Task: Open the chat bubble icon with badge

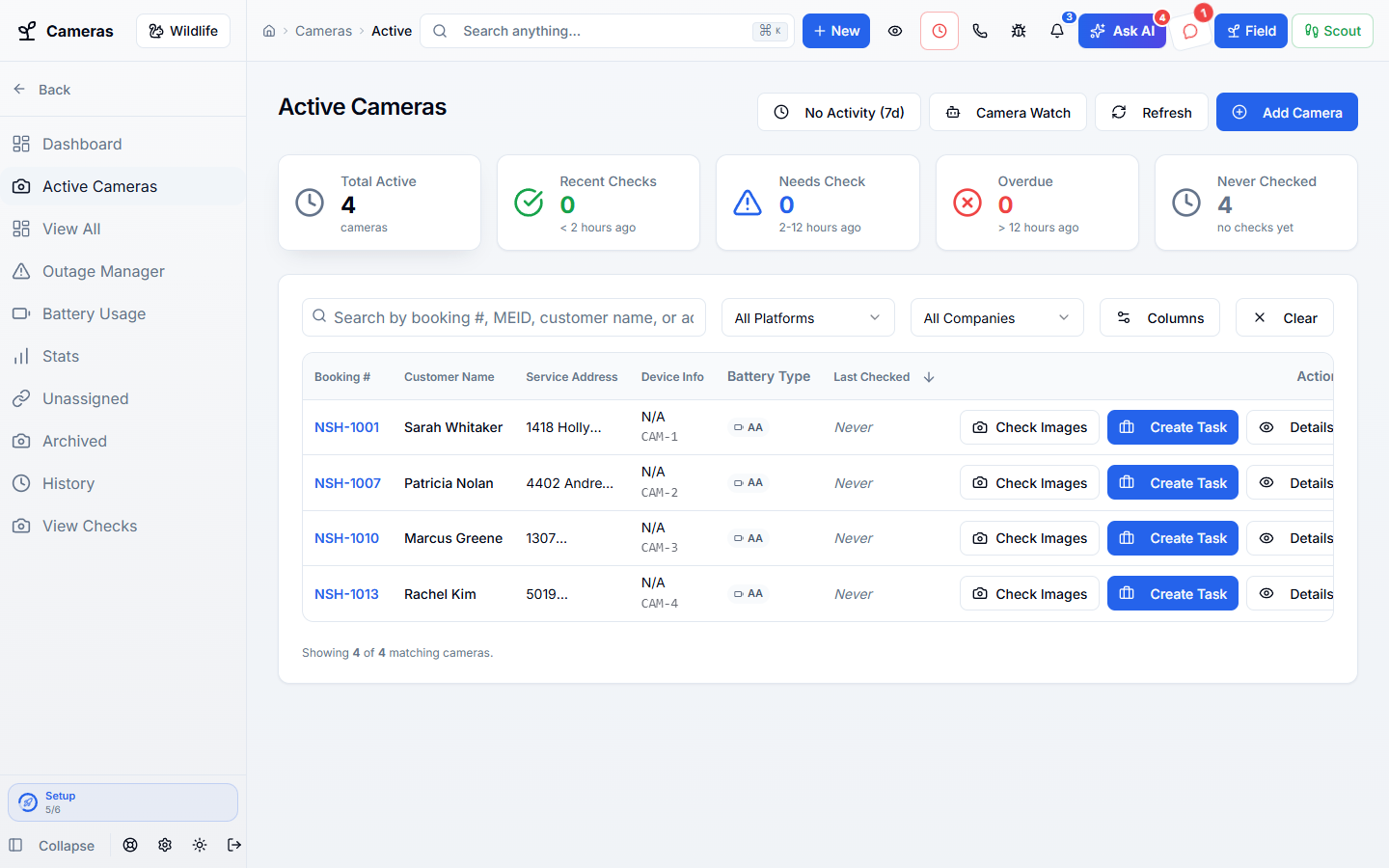Action: (1190, 31)
